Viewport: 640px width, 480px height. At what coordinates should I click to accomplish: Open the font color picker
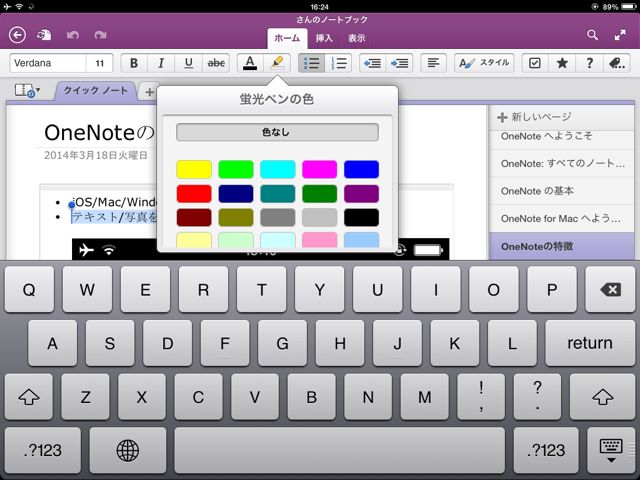point(250,63)
